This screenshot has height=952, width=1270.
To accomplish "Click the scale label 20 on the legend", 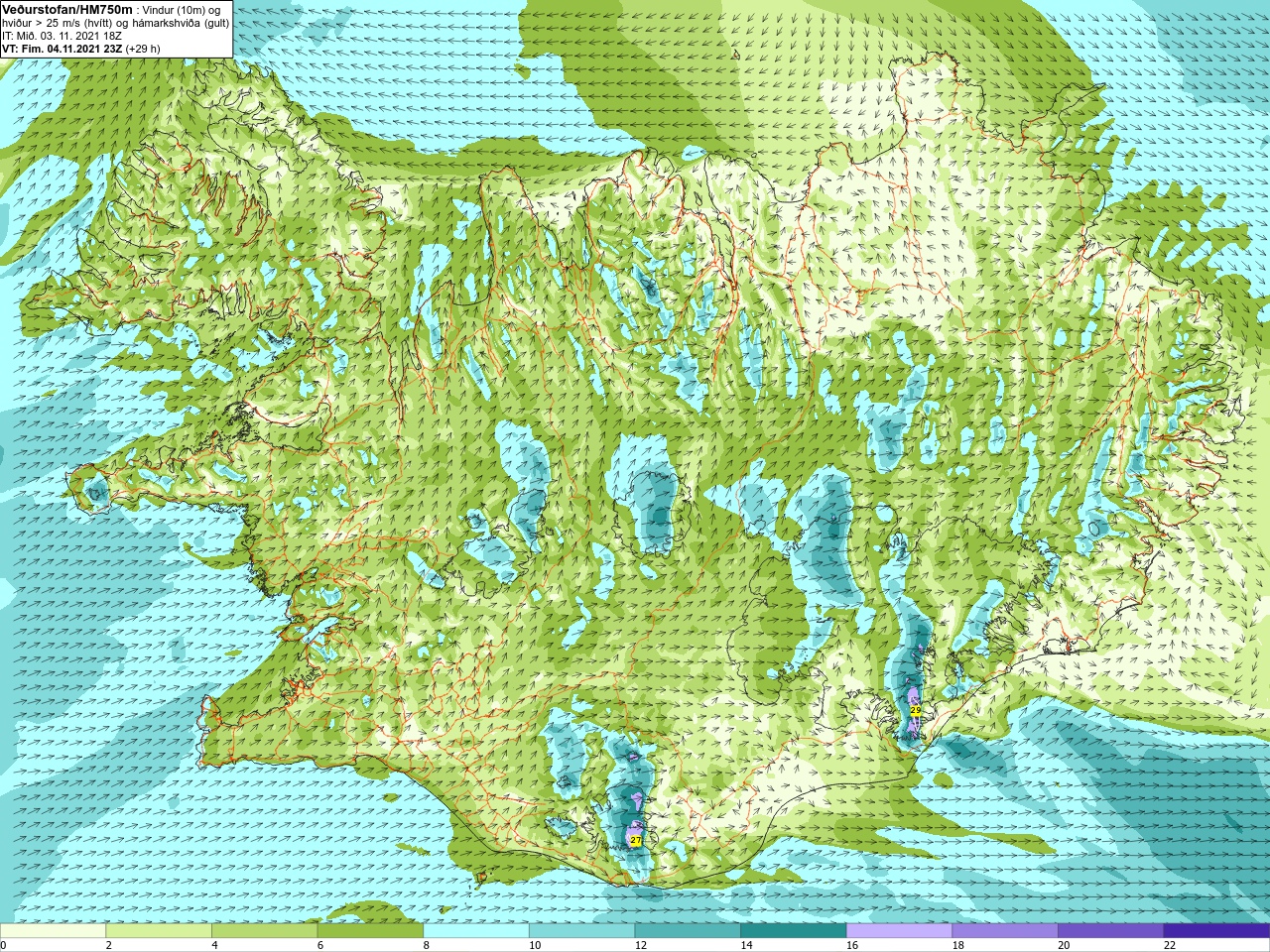I will click(x=1064, y=945).
